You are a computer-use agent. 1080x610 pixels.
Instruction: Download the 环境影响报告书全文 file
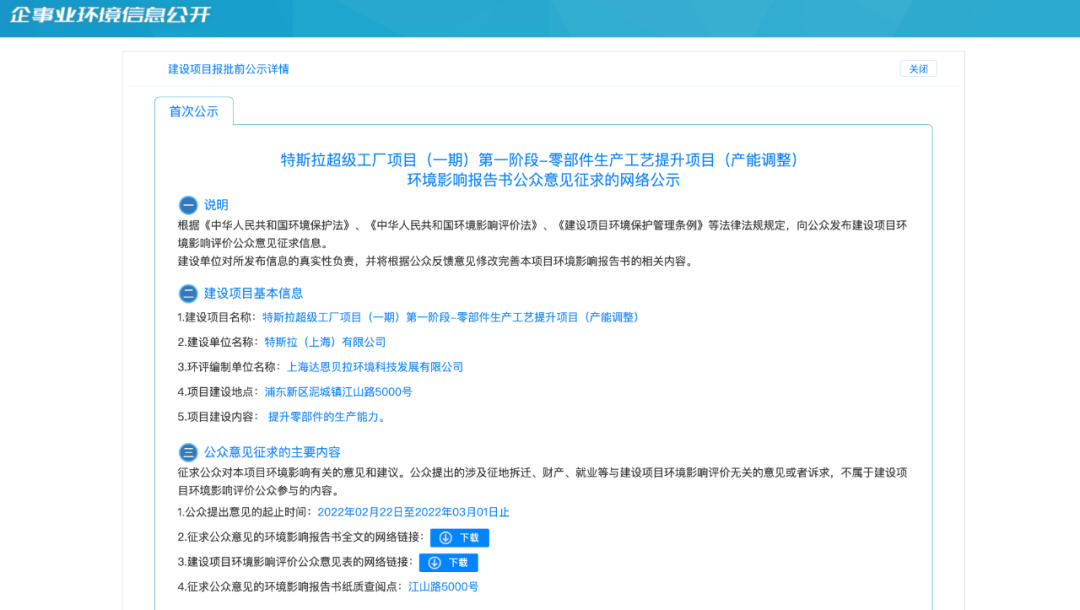tap(459, 538)
